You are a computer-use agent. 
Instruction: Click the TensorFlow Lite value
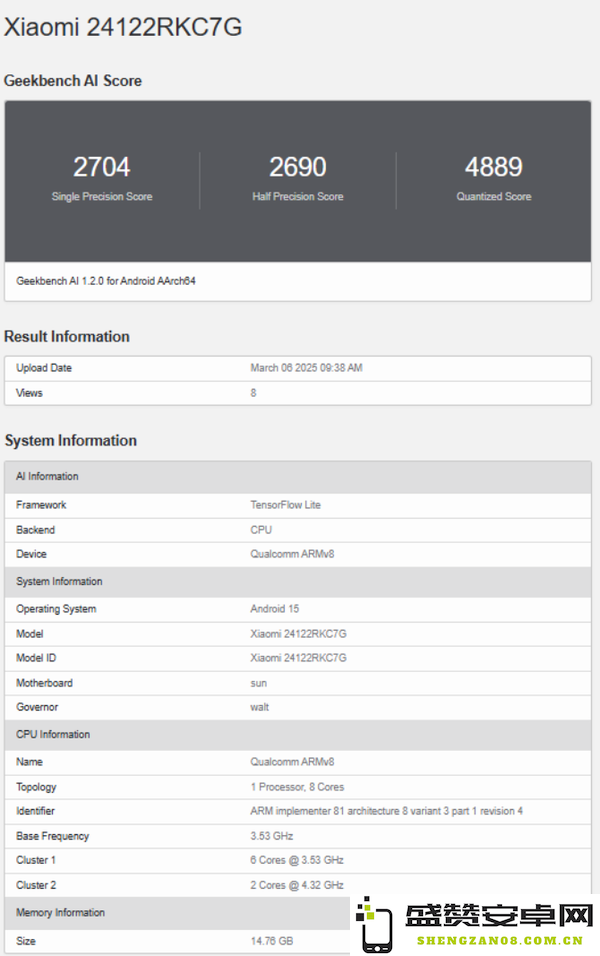(285, 505)
